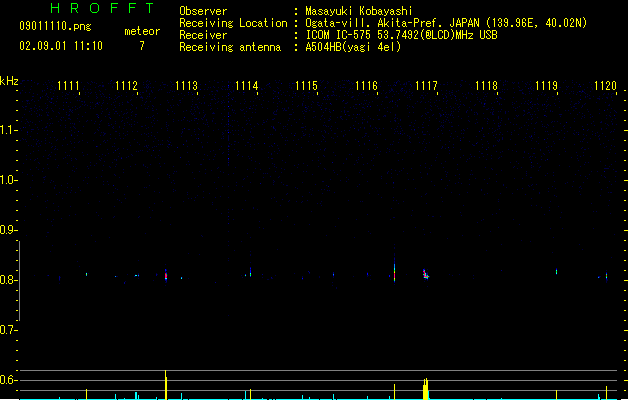Click the 0.7 kHz frequency label
629x400 pixels.
click(8, 330)
